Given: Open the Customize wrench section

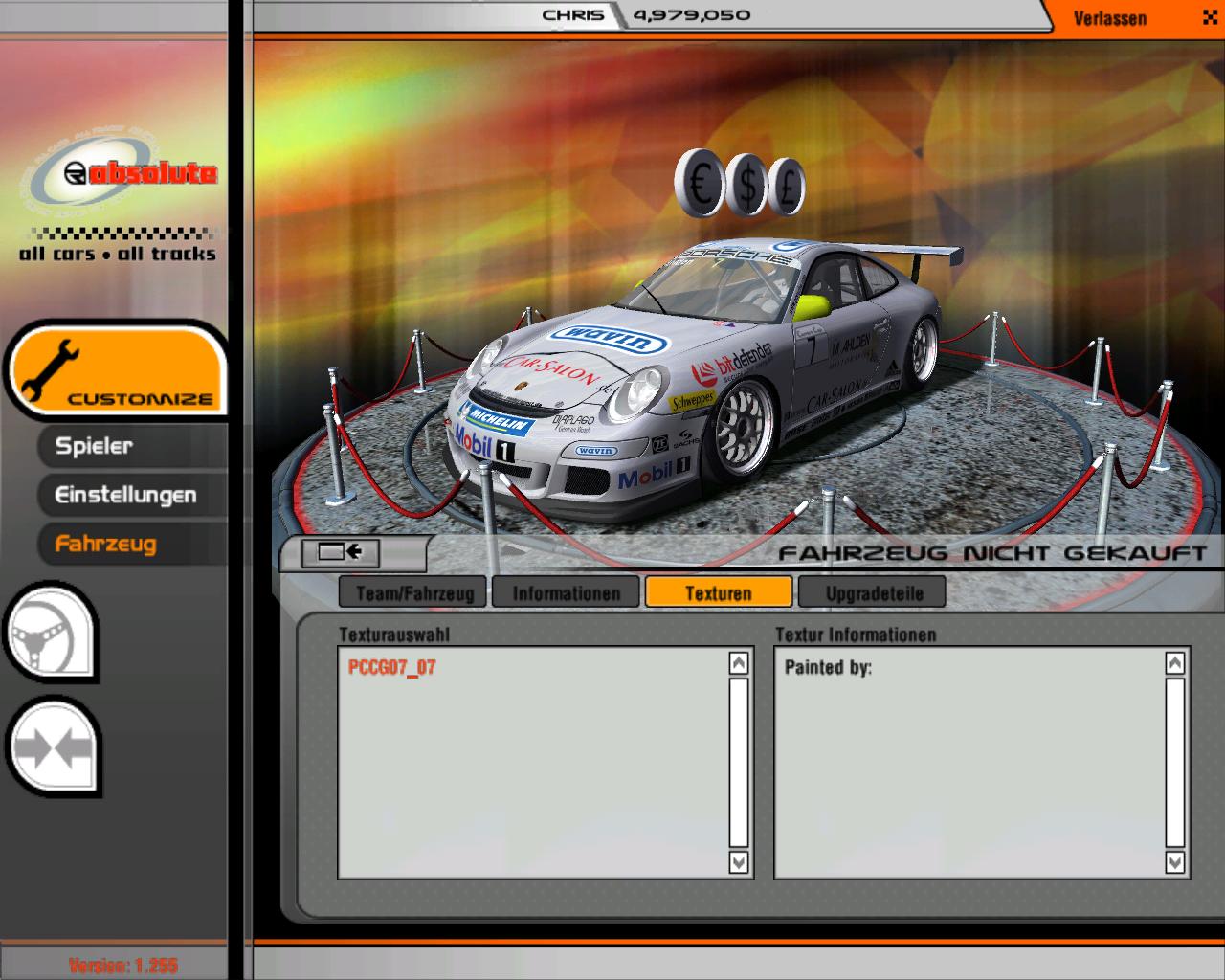Looking at the screenshot, I should pyautogui.click(x=117, y=370).
